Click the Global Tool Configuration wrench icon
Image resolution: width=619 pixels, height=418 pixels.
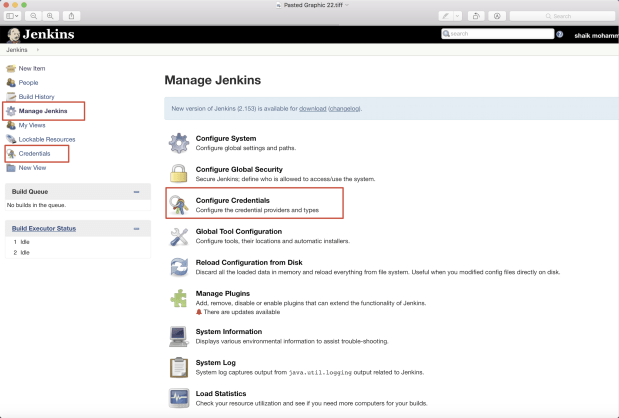point(179,236)
